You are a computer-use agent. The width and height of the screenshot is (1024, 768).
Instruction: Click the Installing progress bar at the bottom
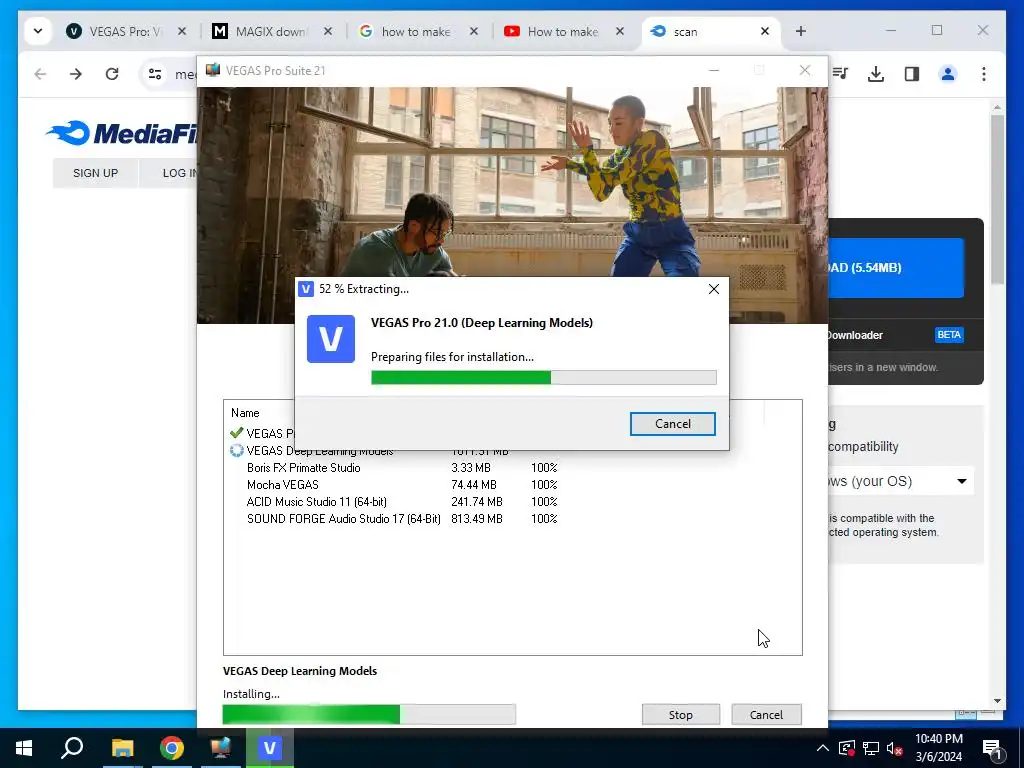tap(369, 714)
